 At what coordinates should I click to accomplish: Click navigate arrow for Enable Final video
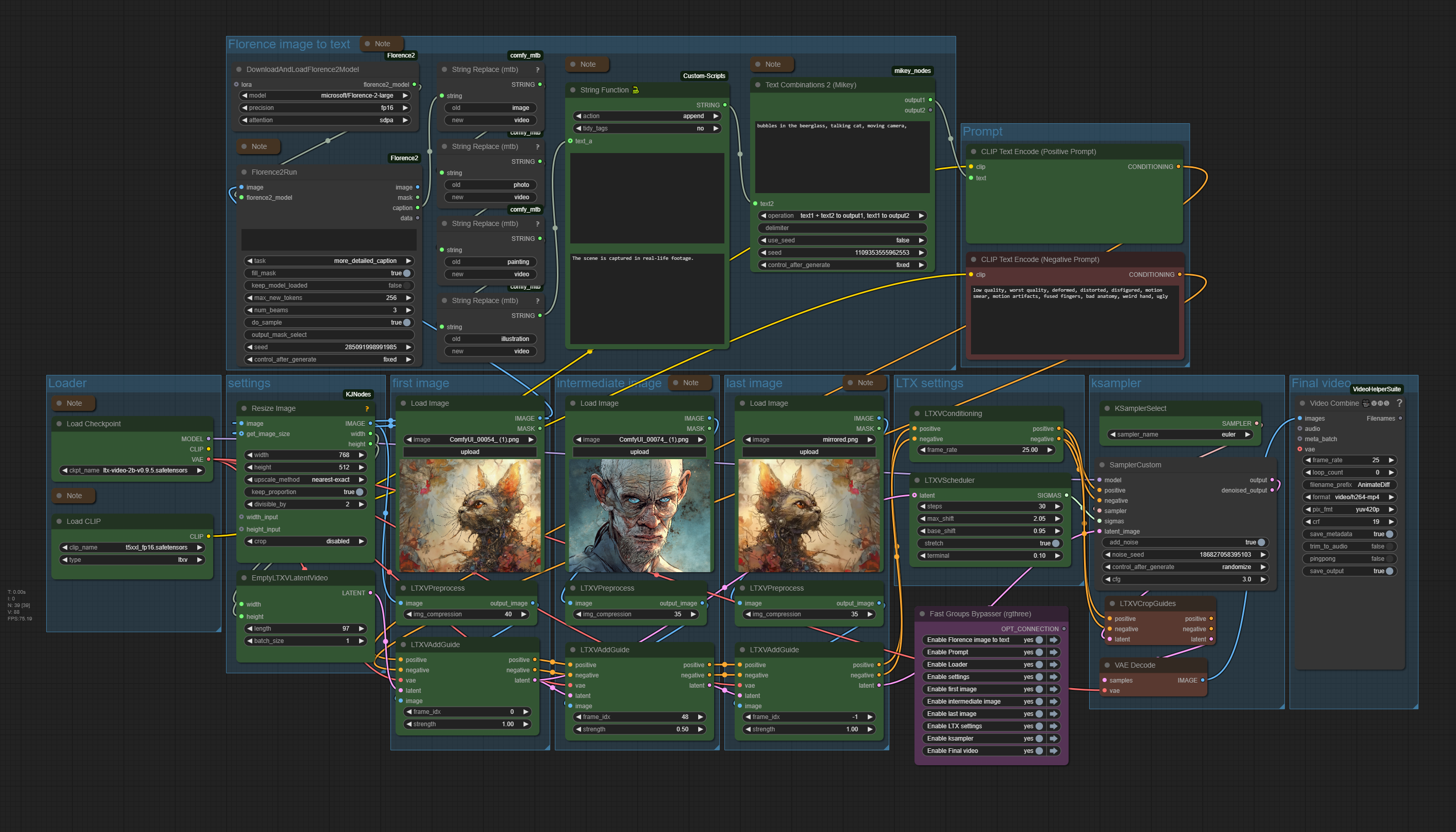tap(1053, 751)
